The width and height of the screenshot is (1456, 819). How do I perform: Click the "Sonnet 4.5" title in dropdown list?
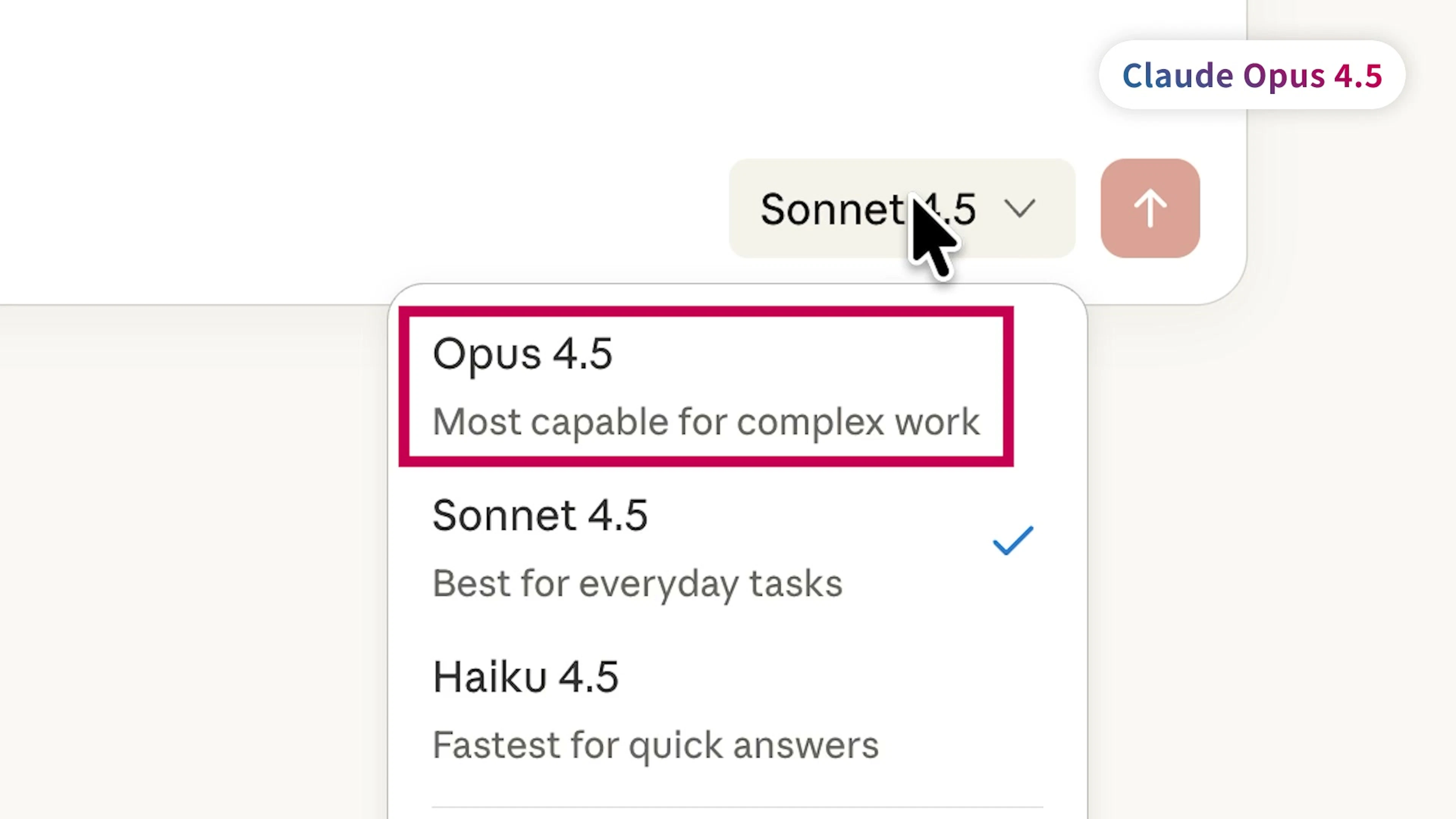(539, 515)
